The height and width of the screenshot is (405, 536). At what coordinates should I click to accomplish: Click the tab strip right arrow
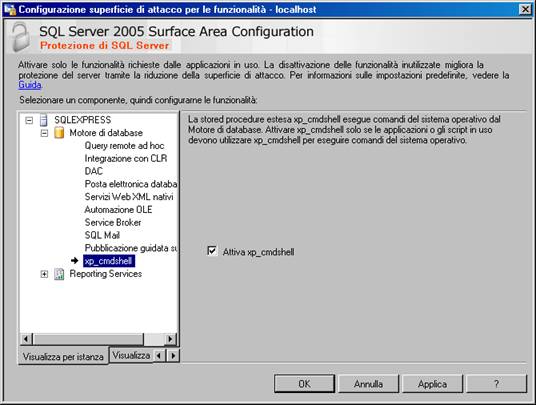(173, 356)
